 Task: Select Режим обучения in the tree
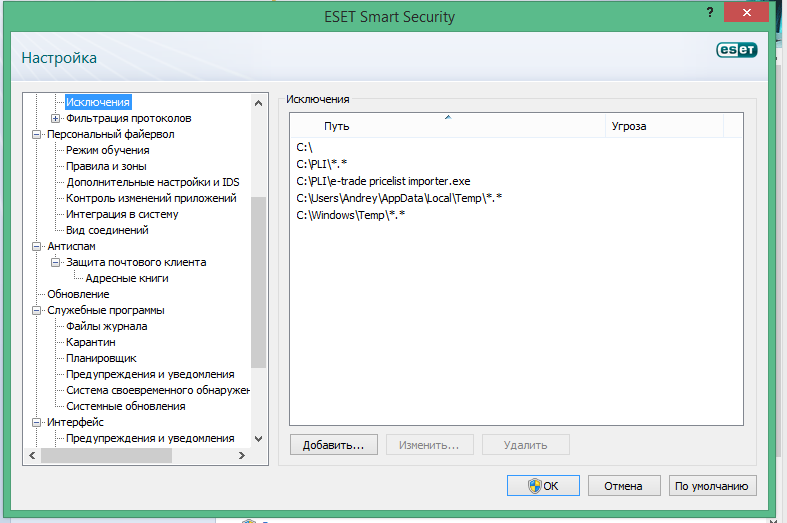(x=107, y=151)
